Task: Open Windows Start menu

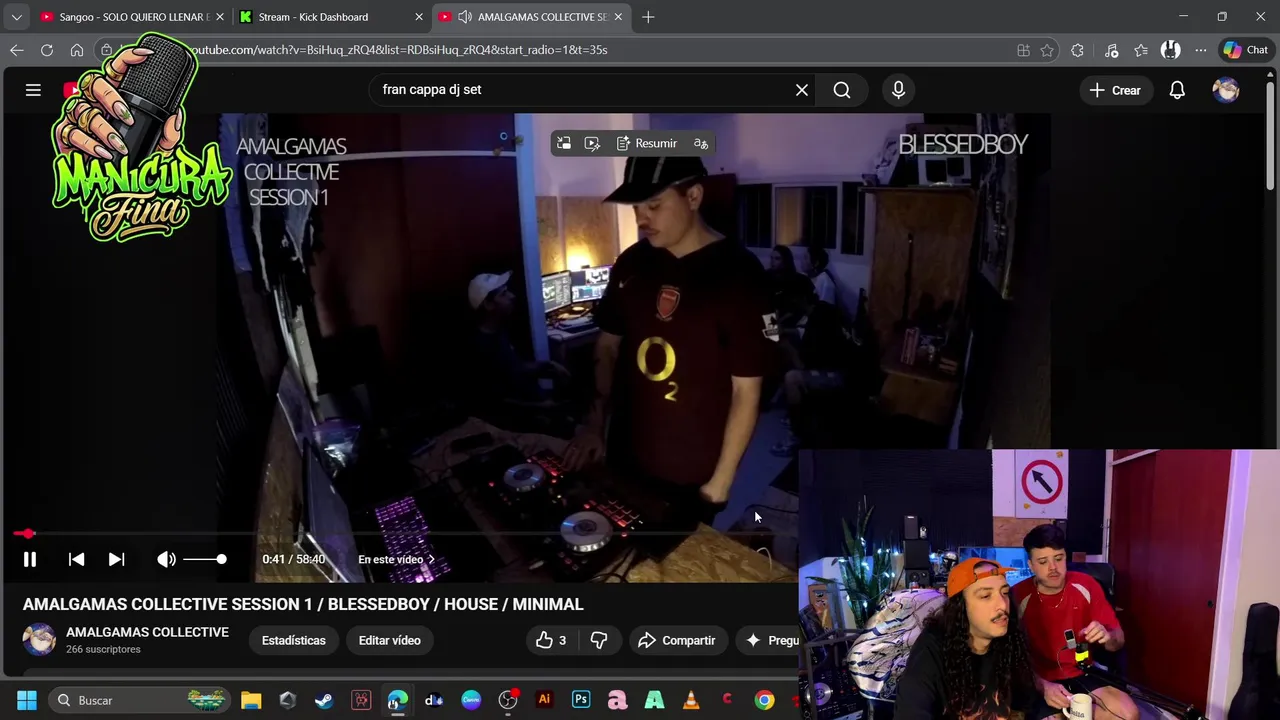Action: click(27, 700)
